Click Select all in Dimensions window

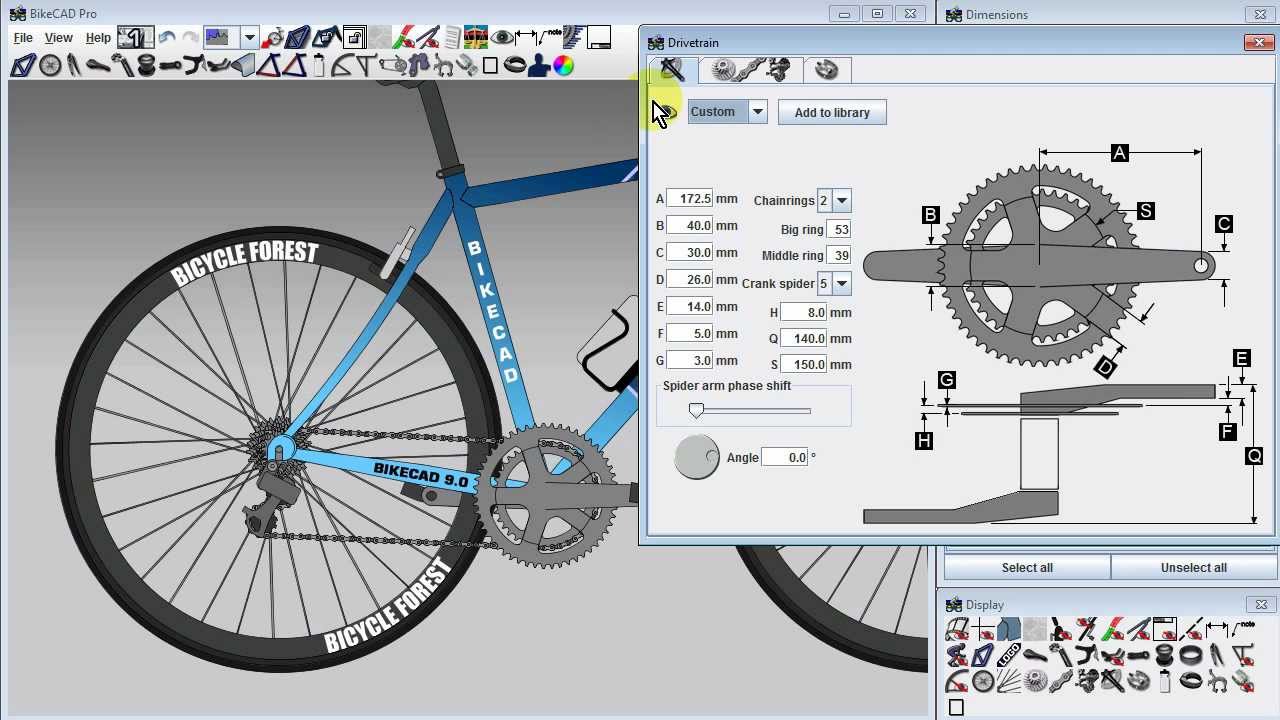[x=1027, y=568]
